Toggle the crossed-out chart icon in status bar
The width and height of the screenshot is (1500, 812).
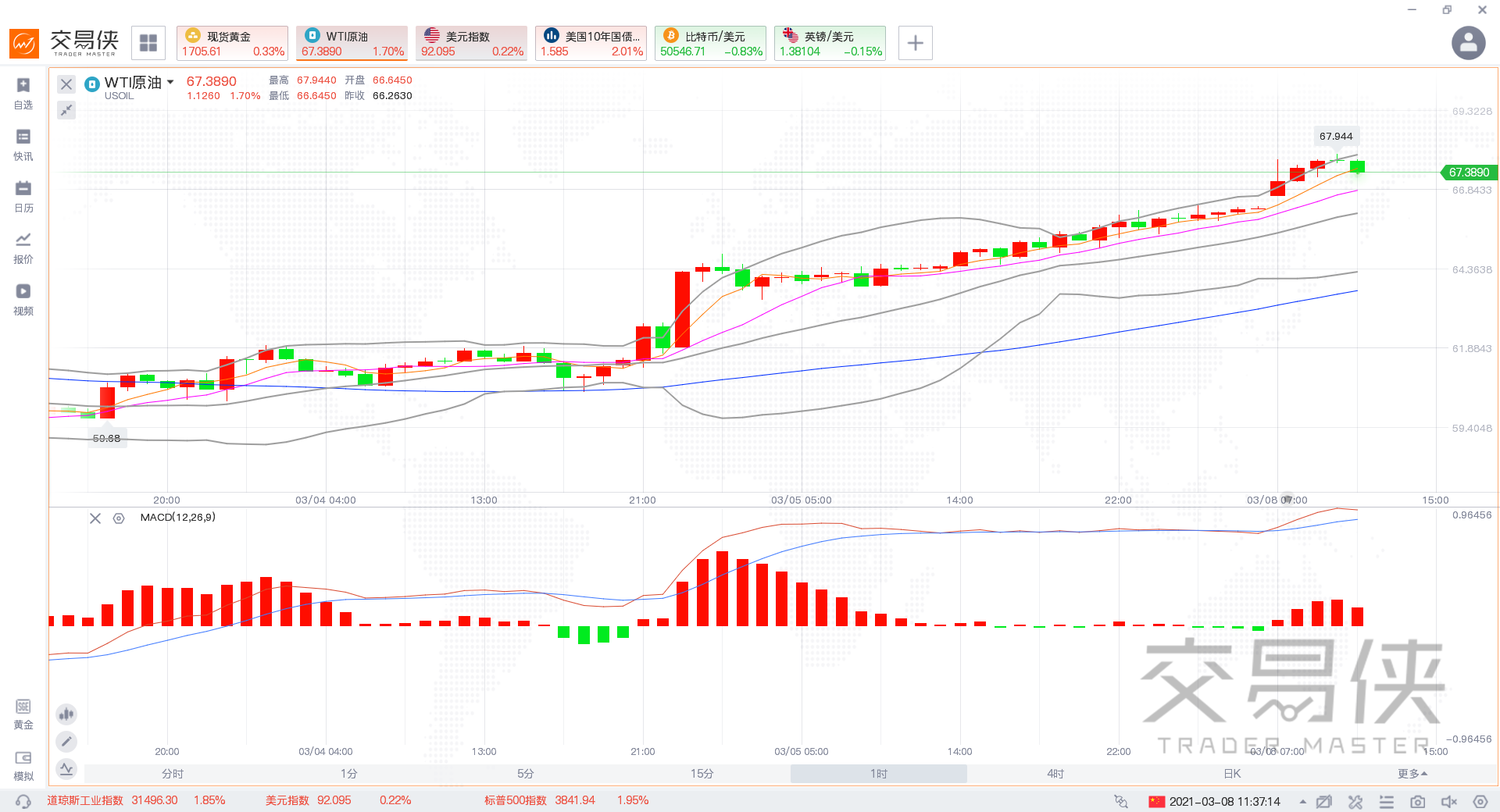pyautogui.click(x=1323, y=802)
